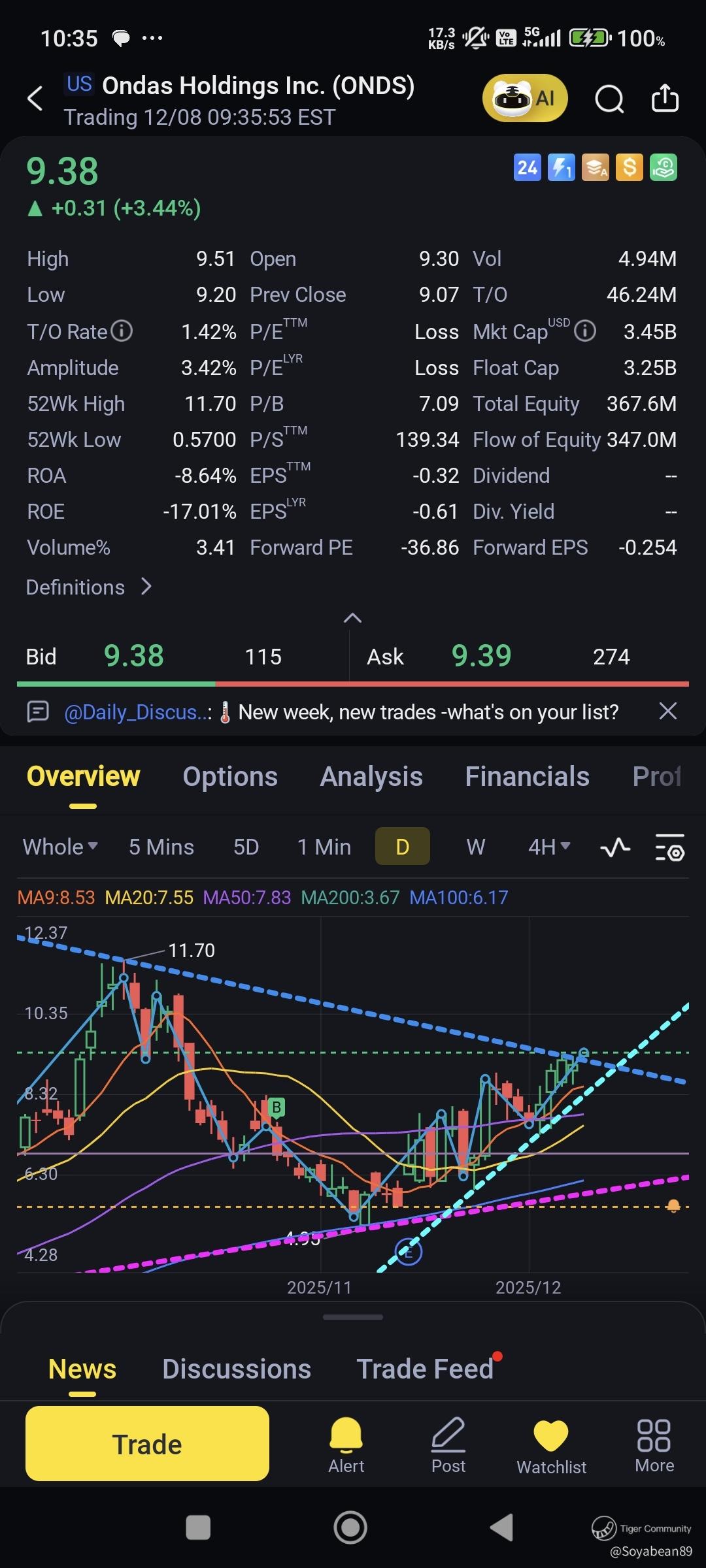Screen dimensions: 706x1568
Task: Tap the MA50:7.83 indicator label
Action: (x=247, y=898)
